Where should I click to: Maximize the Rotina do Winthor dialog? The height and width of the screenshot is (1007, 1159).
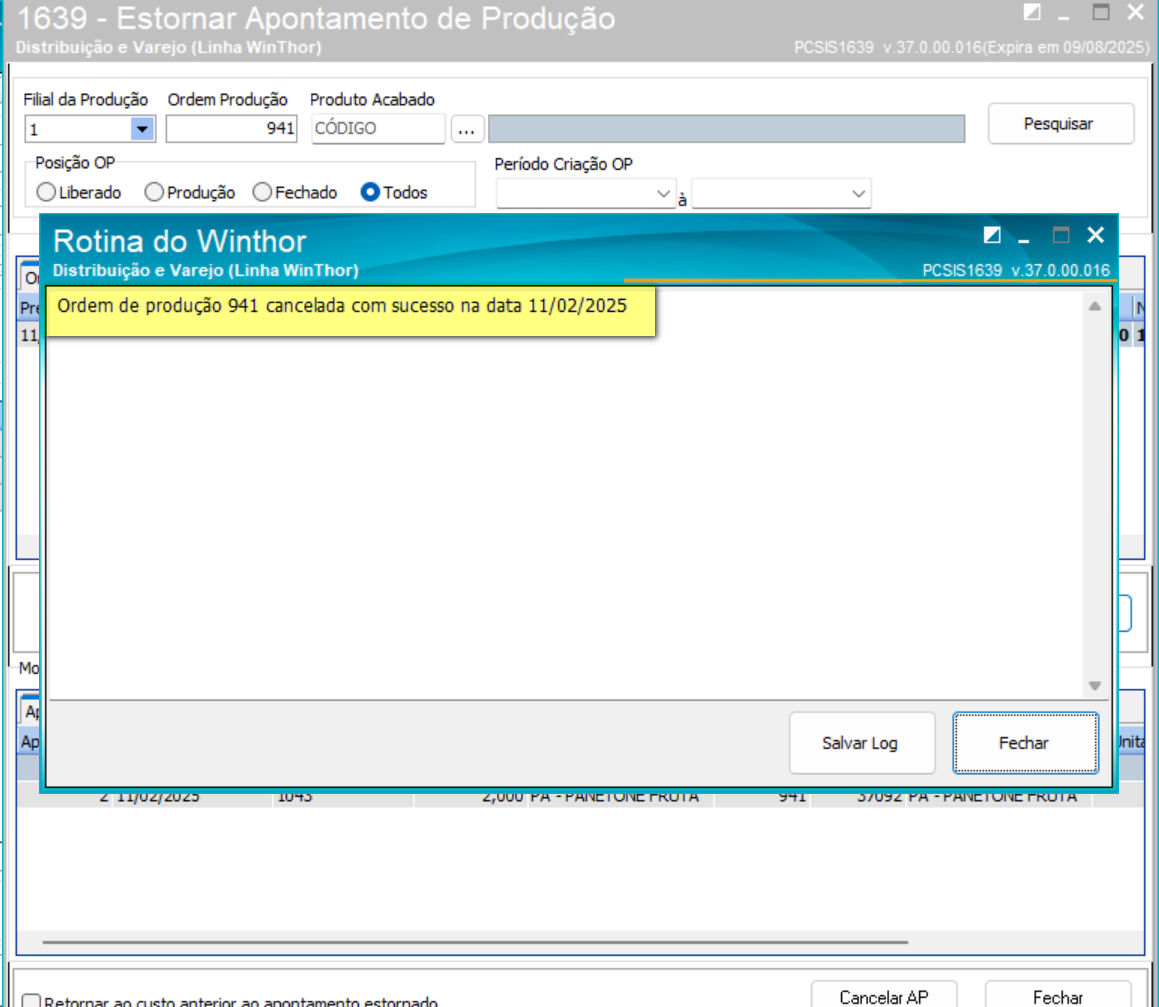(x=1061, y=235)
